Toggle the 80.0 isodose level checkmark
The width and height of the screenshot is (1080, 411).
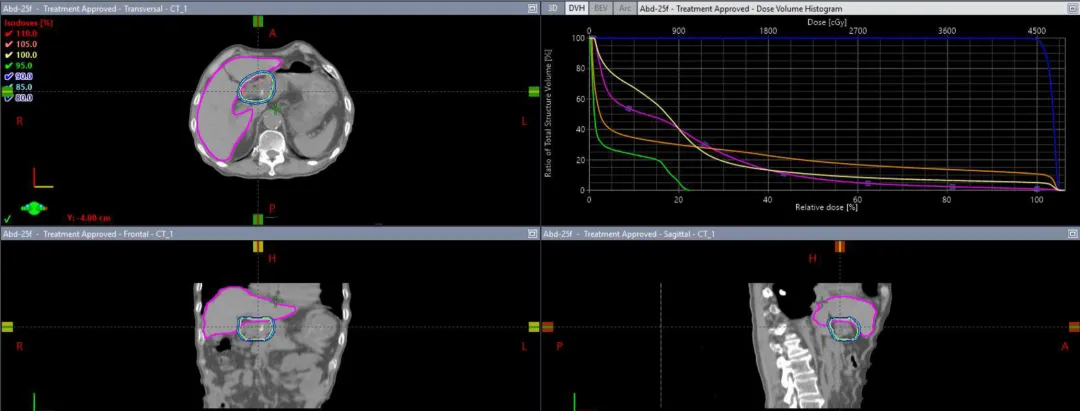point(8,98)
